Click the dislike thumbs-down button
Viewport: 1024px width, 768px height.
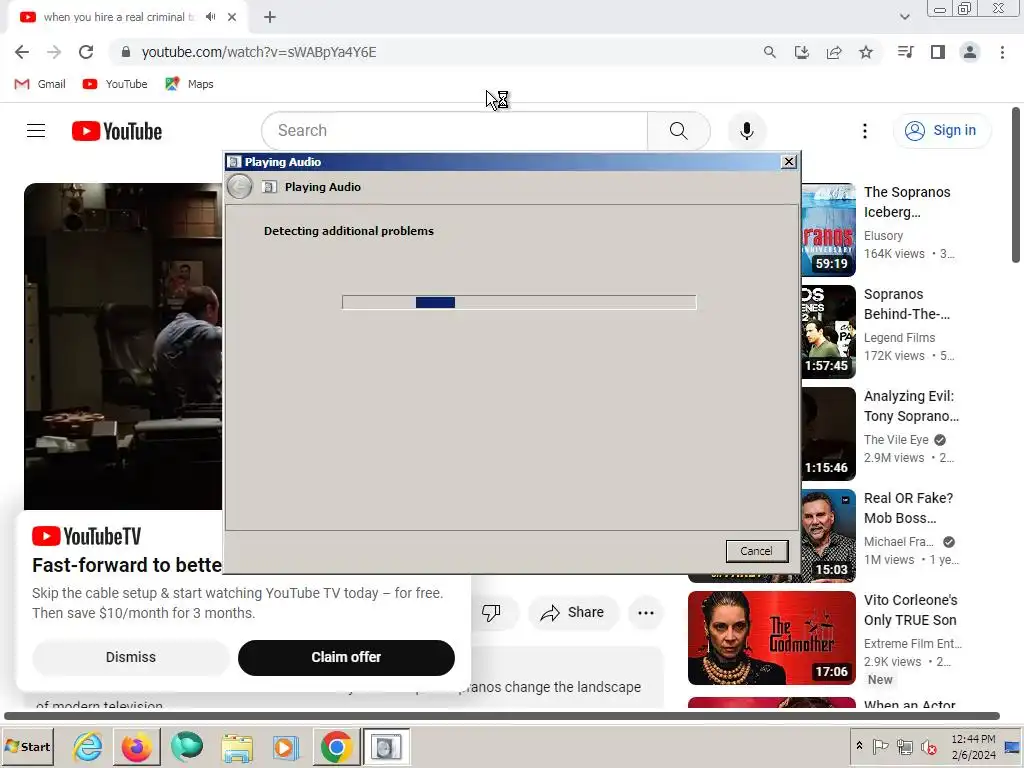pos(491,613)
